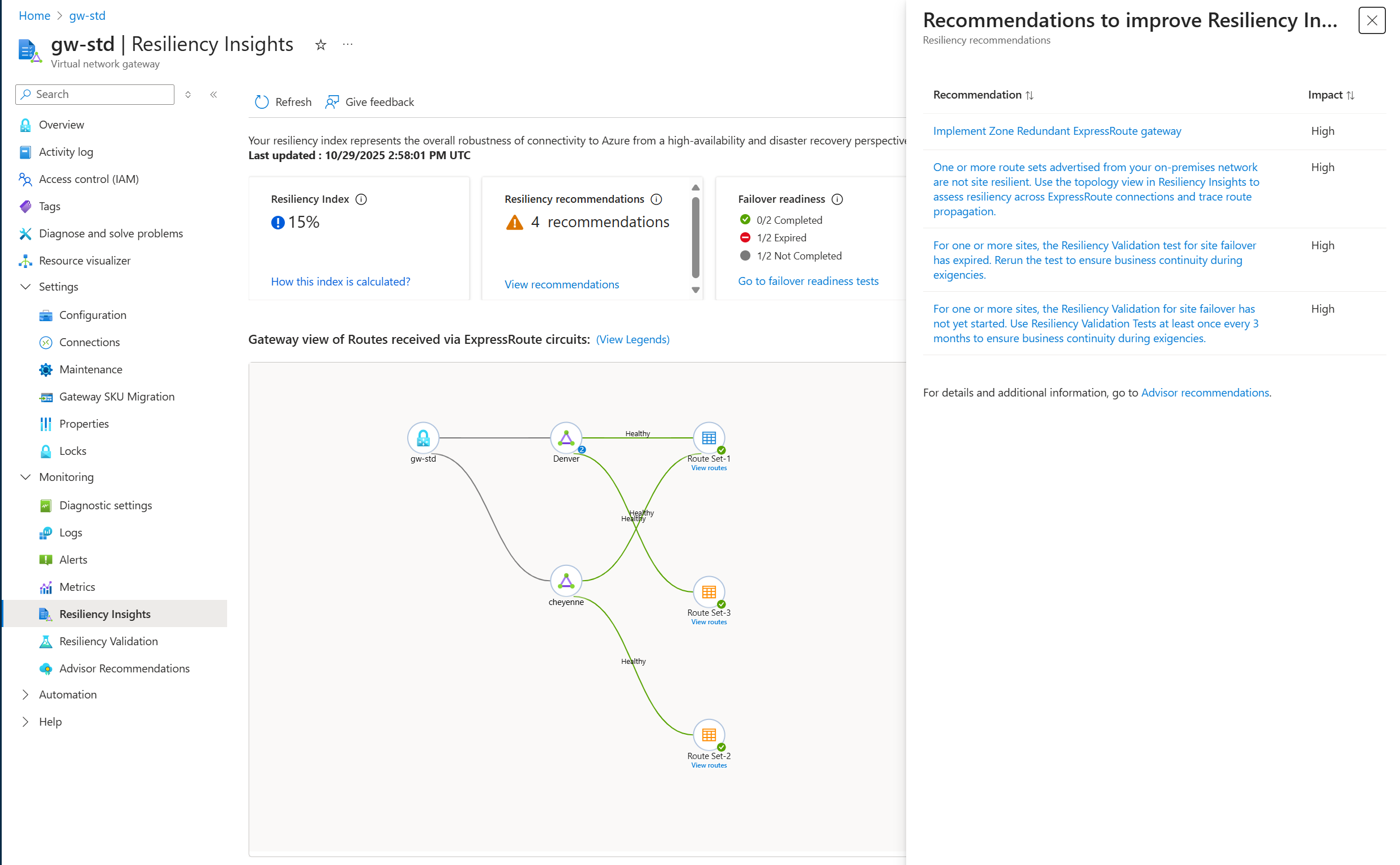Click the View recommendations link

[562, 284]
